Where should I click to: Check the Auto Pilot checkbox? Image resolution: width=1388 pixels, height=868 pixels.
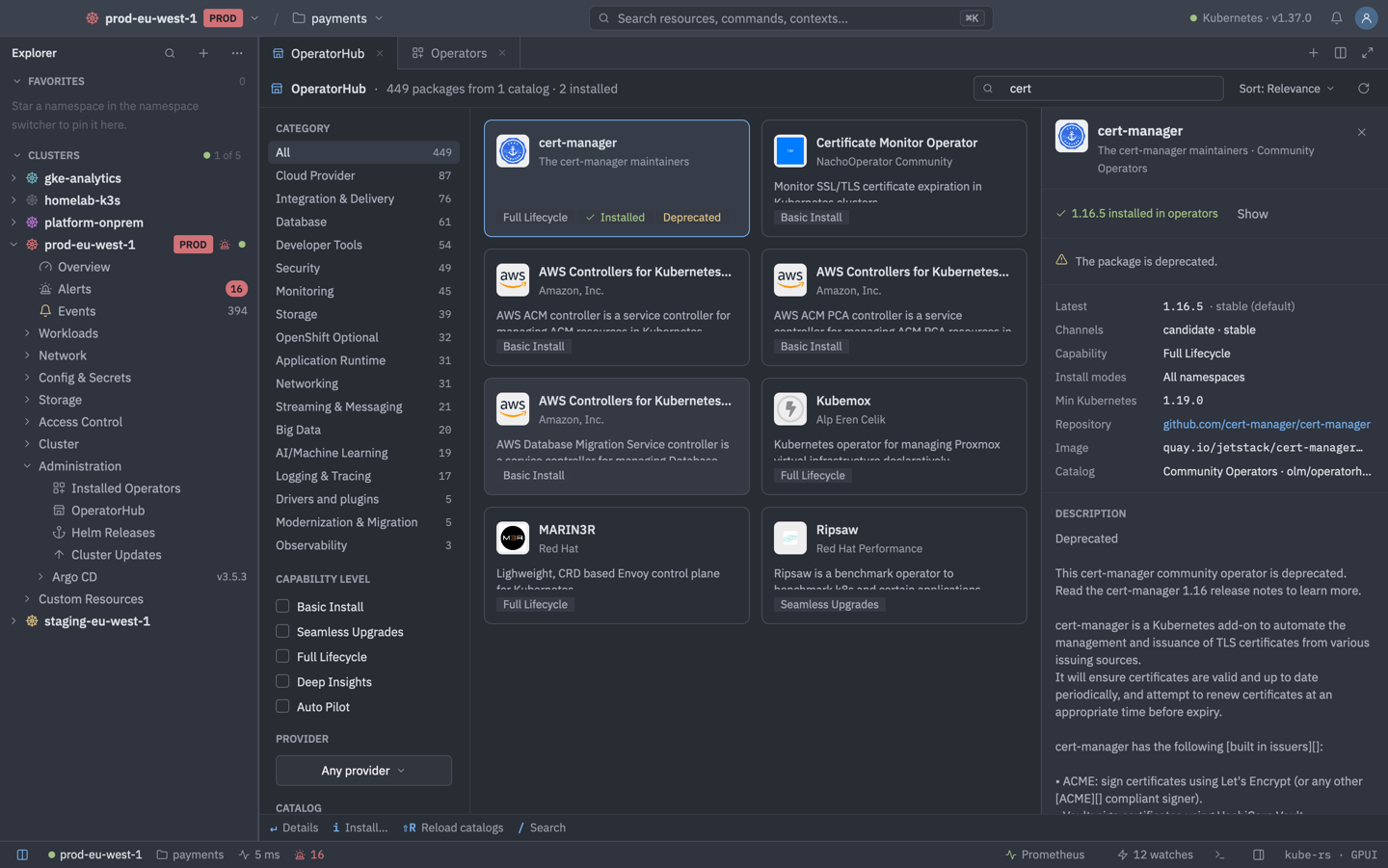[282, 706]
